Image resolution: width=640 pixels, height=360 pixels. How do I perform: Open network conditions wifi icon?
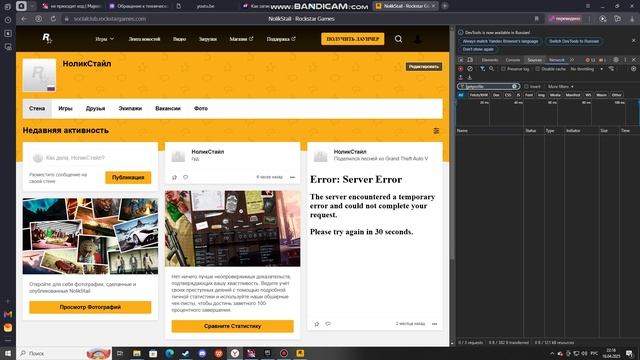(x=611, y=69)
